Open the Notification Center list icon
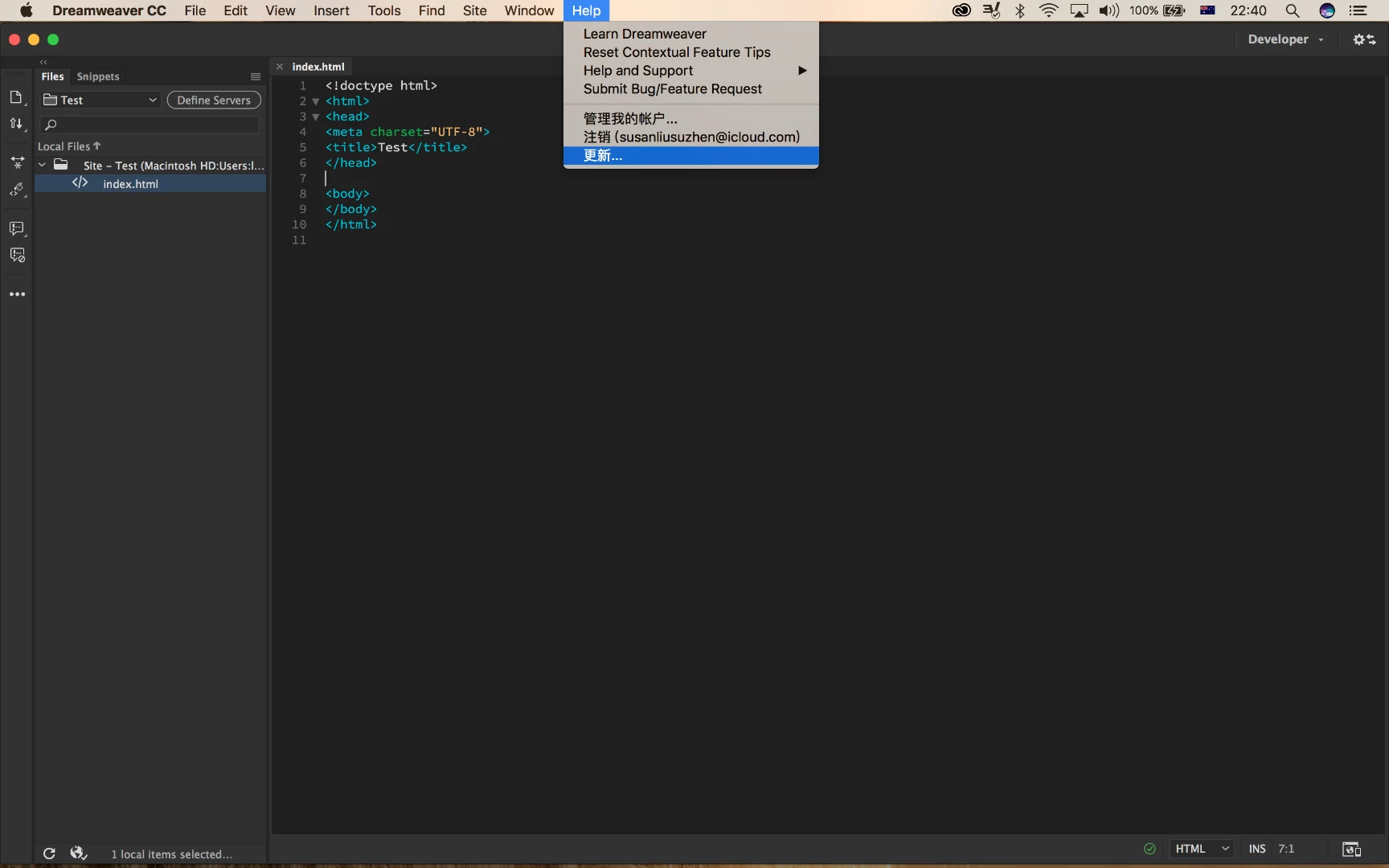This screenshot has height=868, width=1389. [x=1358, y=10]
